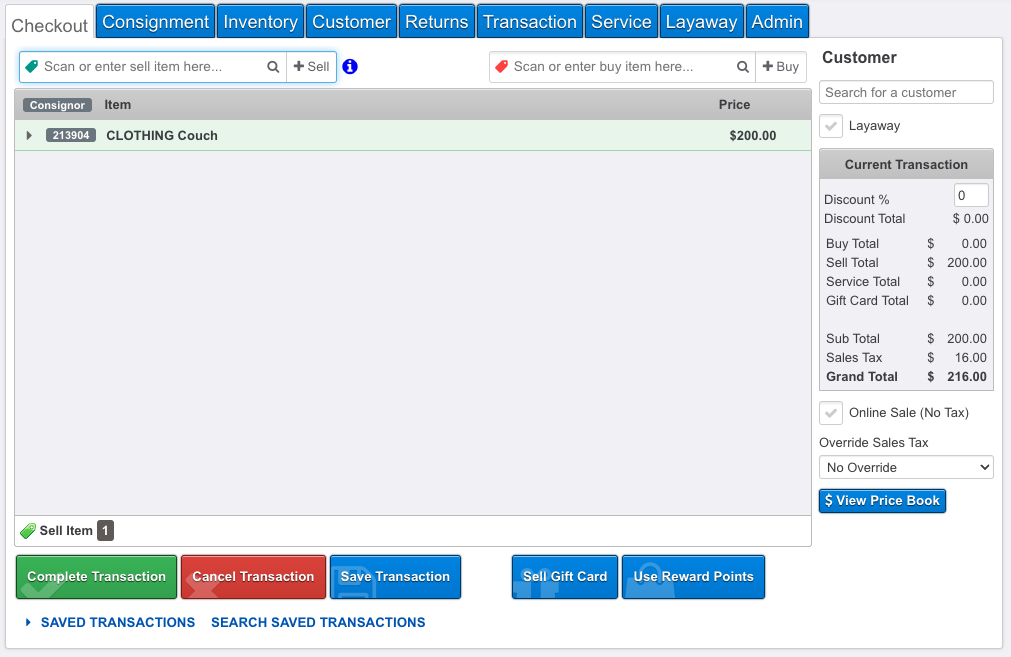Image resolution: width=1011 pixels, height=657 pixels.
Task: Open the blue info icon next to Sell
Action: point(349,67)
